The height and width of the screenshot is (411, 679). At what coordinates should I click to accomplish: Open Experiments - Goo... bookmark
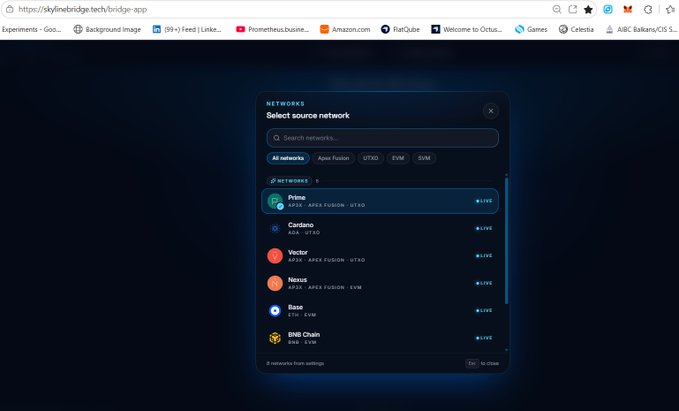pos(32,29)
